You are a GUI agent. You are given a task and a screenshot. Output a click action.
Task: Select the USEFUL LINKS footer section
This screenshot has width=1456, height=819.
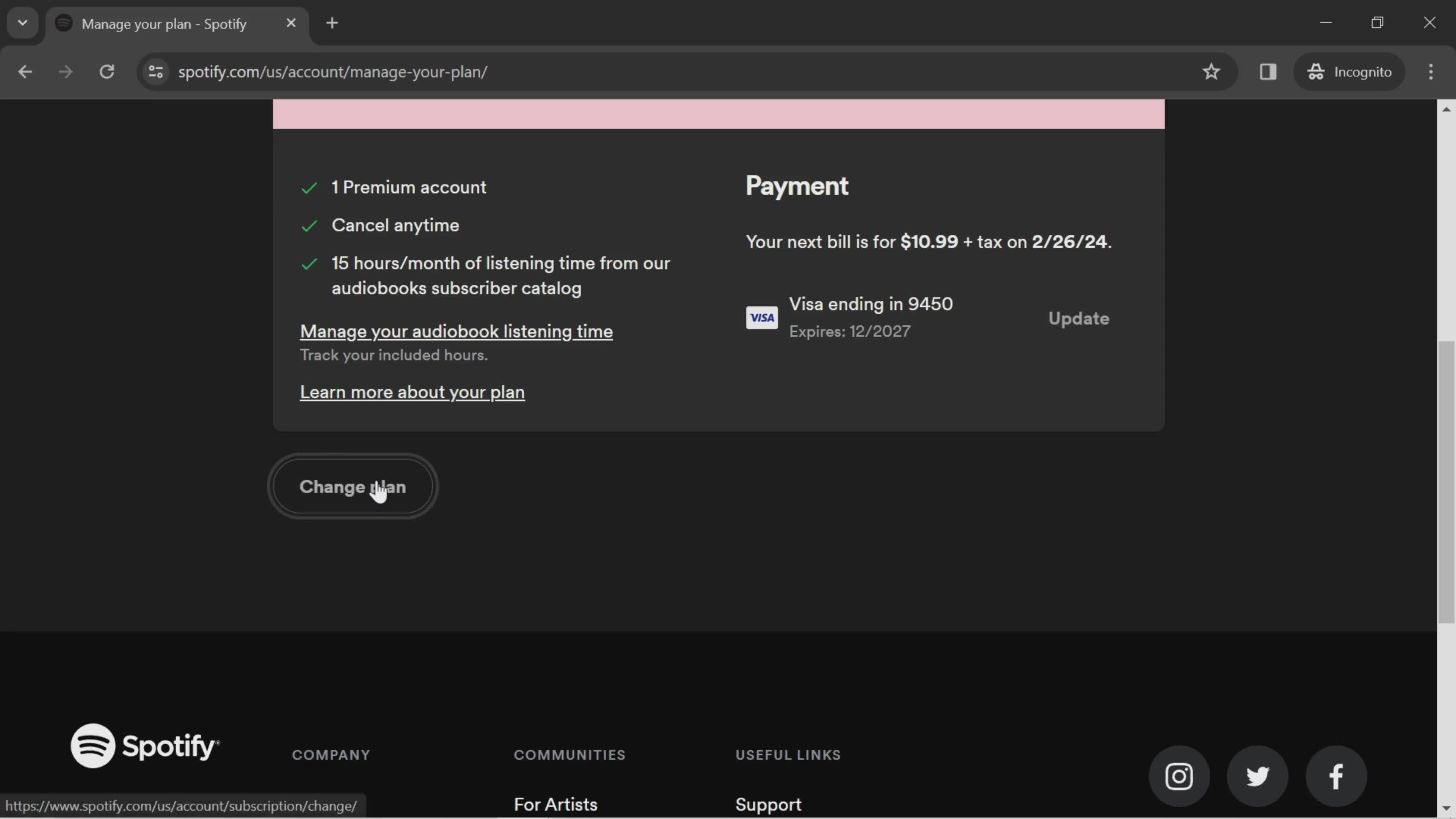click(x=788, y=755)
